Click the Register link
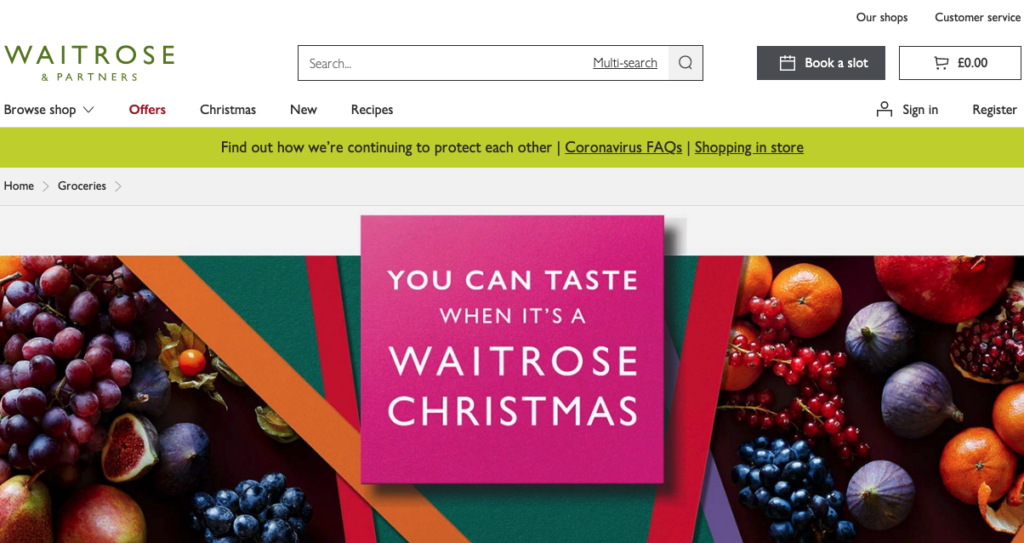Viewport: 1024px width, 543px height. click(x=995, y=110)
